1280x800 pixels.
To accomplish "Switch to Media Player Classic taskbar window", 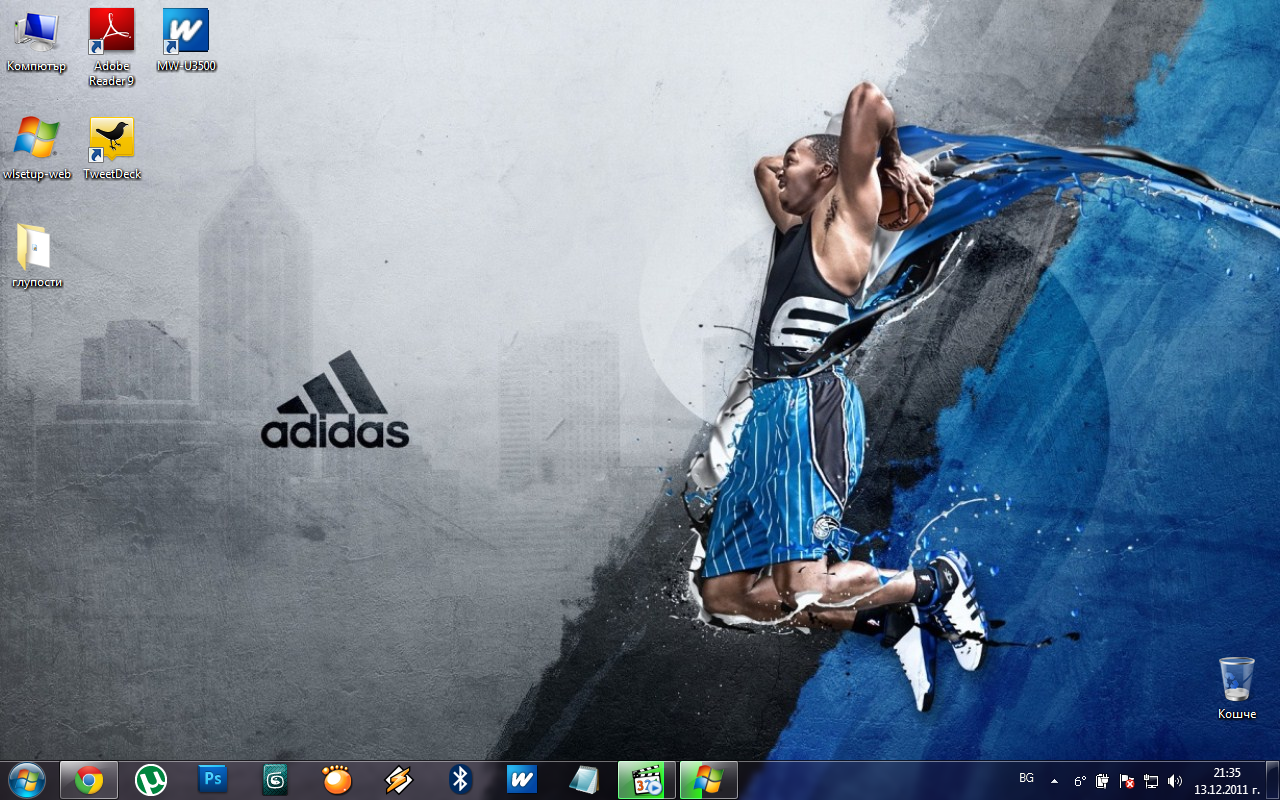I will point(647,780).
